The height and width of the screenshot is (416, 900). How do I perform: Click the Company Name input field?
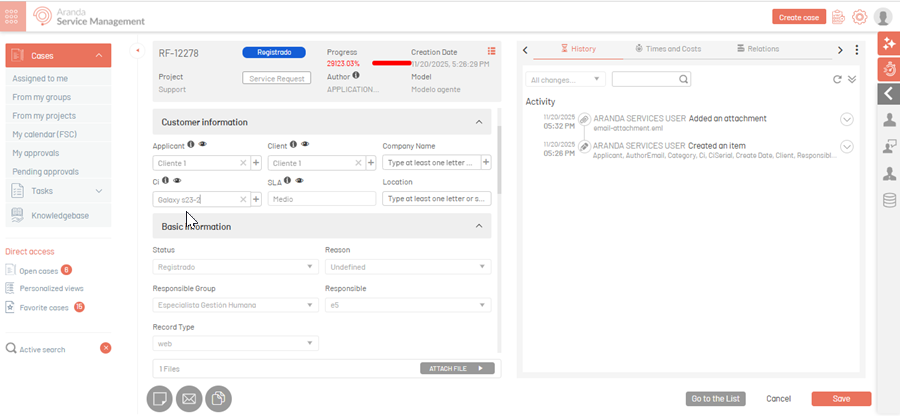pyautogui.click(x=430, y=162)
